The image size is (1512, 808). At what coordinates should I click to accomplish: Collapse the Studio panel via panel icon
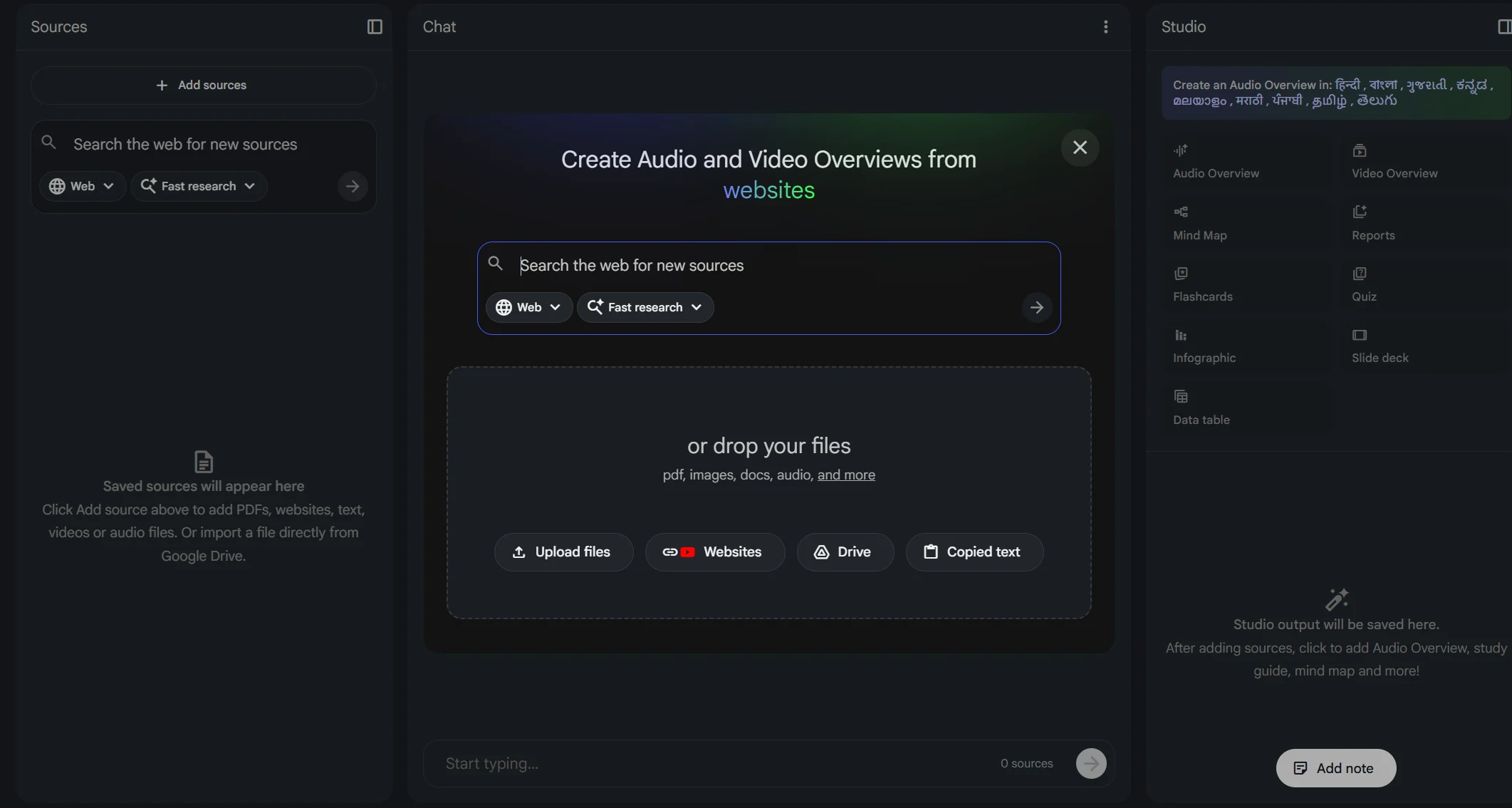pos(1503,27)
